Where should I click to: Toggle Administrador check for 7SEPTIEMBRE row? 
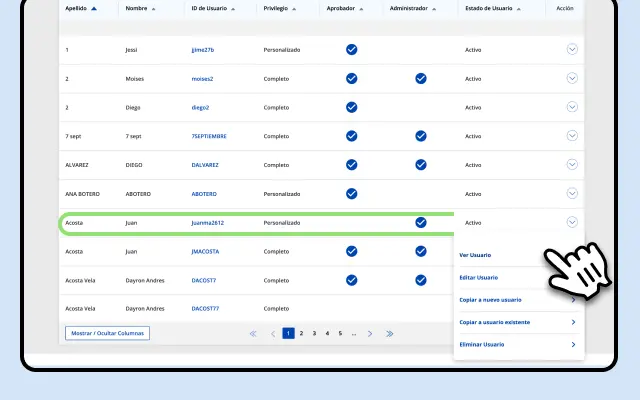click(x=421, y=136)
